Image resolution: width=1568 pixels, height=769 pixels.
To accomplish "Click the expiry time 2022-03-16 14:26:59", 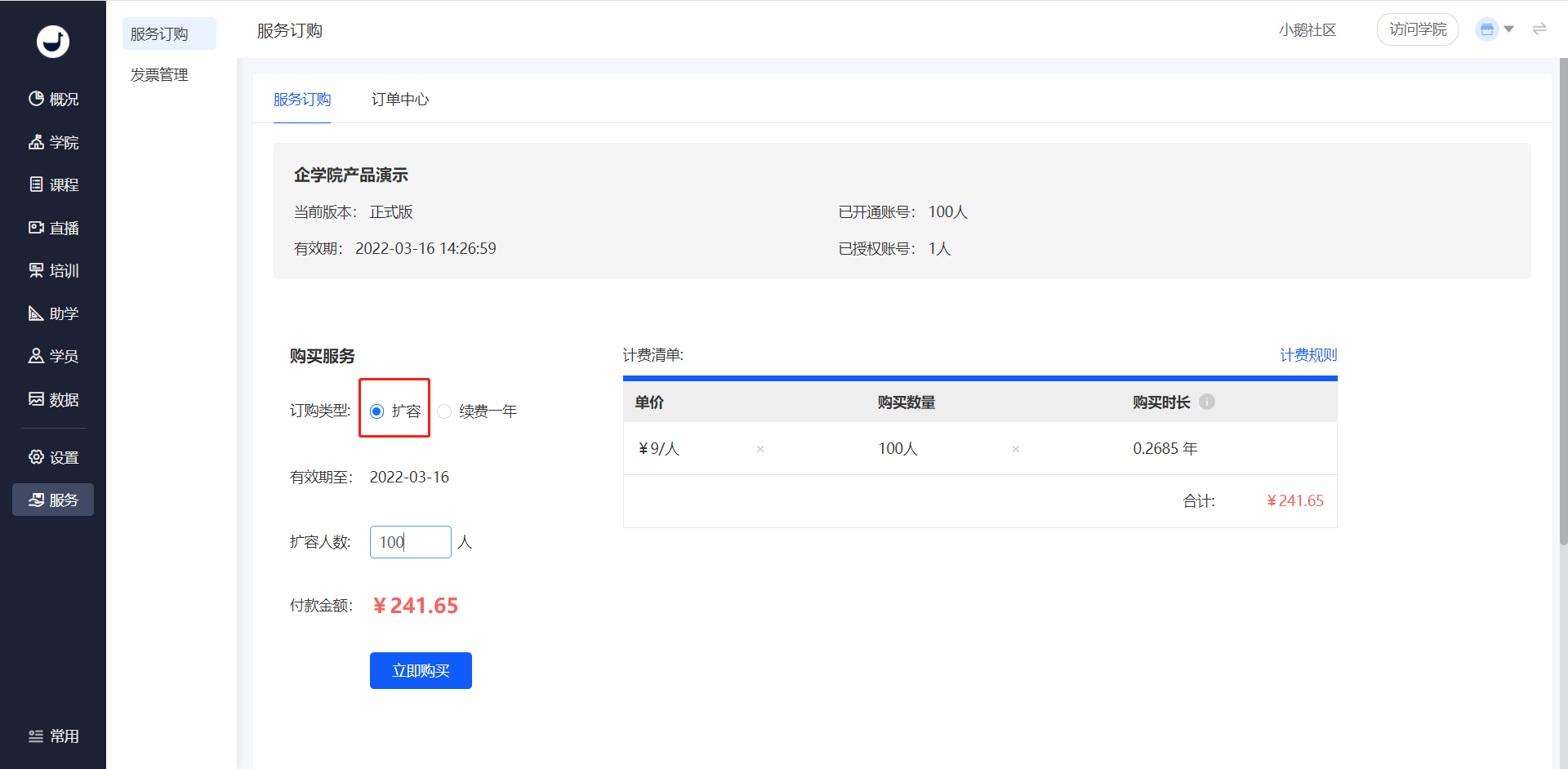I will coord(425,249).
